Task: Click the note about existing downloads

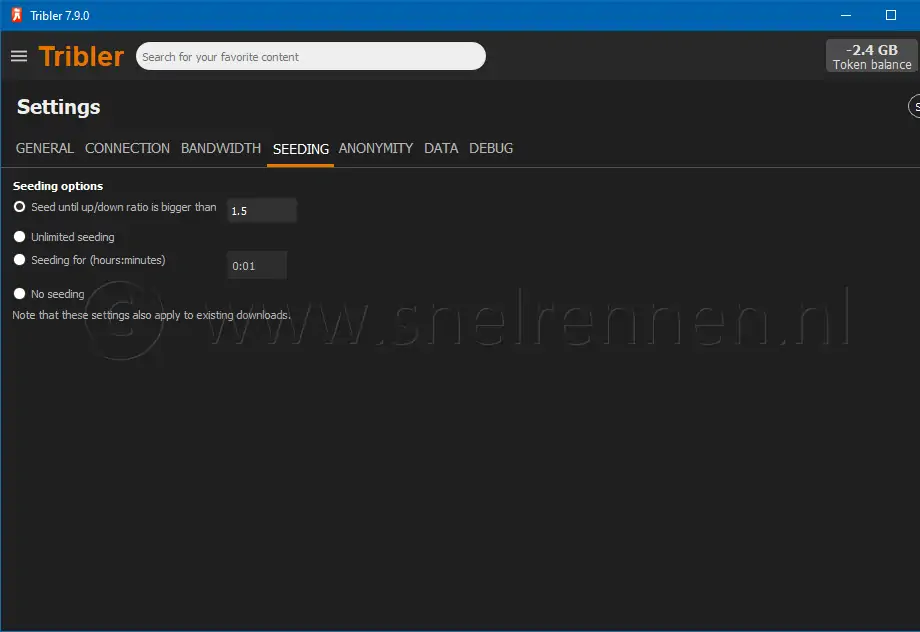Action: (x=151, y=315)
